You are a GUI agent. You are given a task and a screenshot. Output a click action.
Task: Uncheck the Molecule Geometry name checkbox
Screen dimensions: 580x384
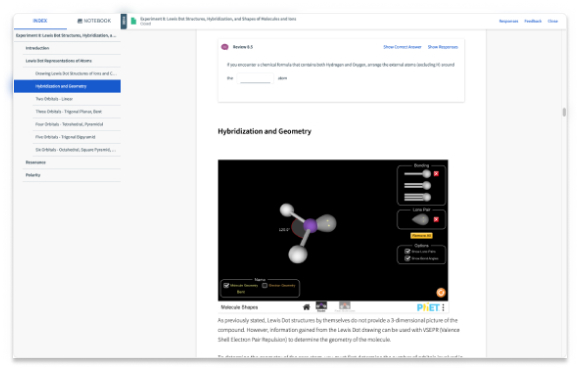pos(226,285)
